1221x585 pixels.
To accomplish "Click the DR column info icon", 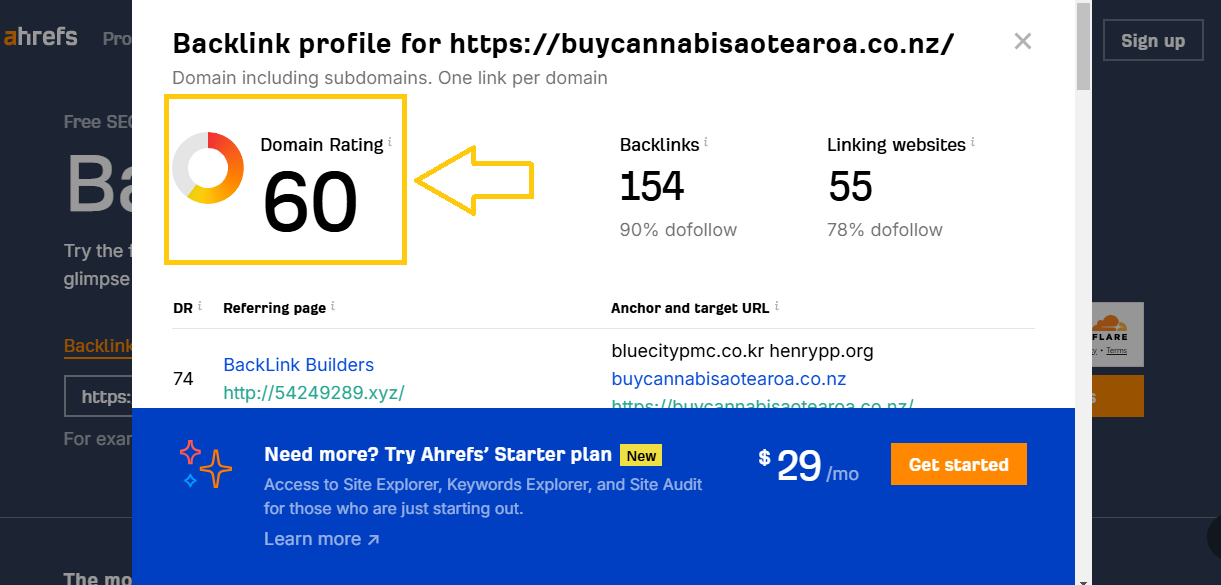I will tap(200, 306).
